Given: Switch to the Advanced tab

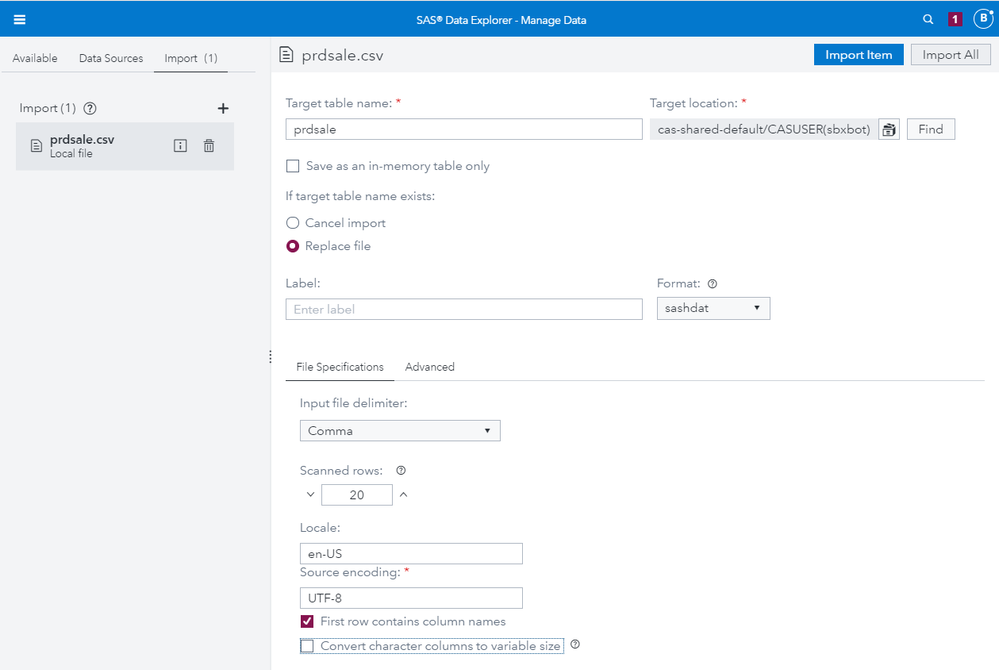Looking at the screenshot, I should pos(430,367).
